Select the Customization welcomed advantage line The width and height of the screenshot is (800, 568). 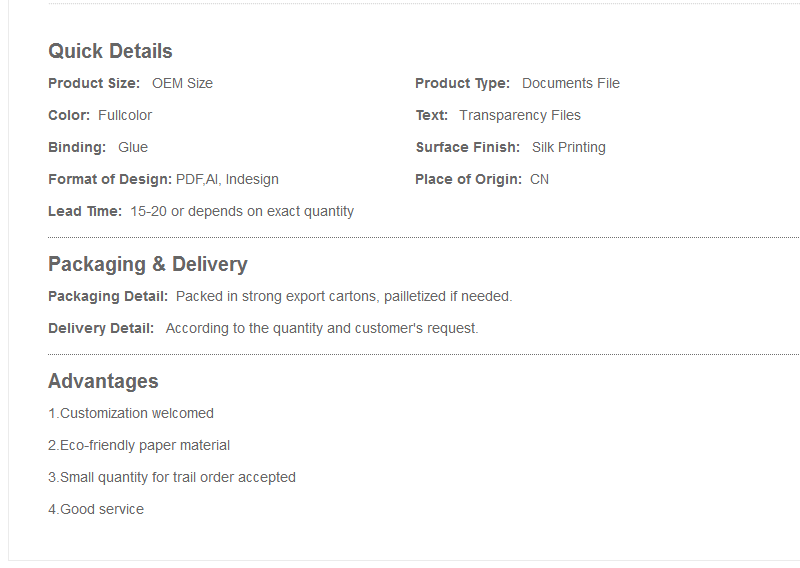(x=131, y=413)
